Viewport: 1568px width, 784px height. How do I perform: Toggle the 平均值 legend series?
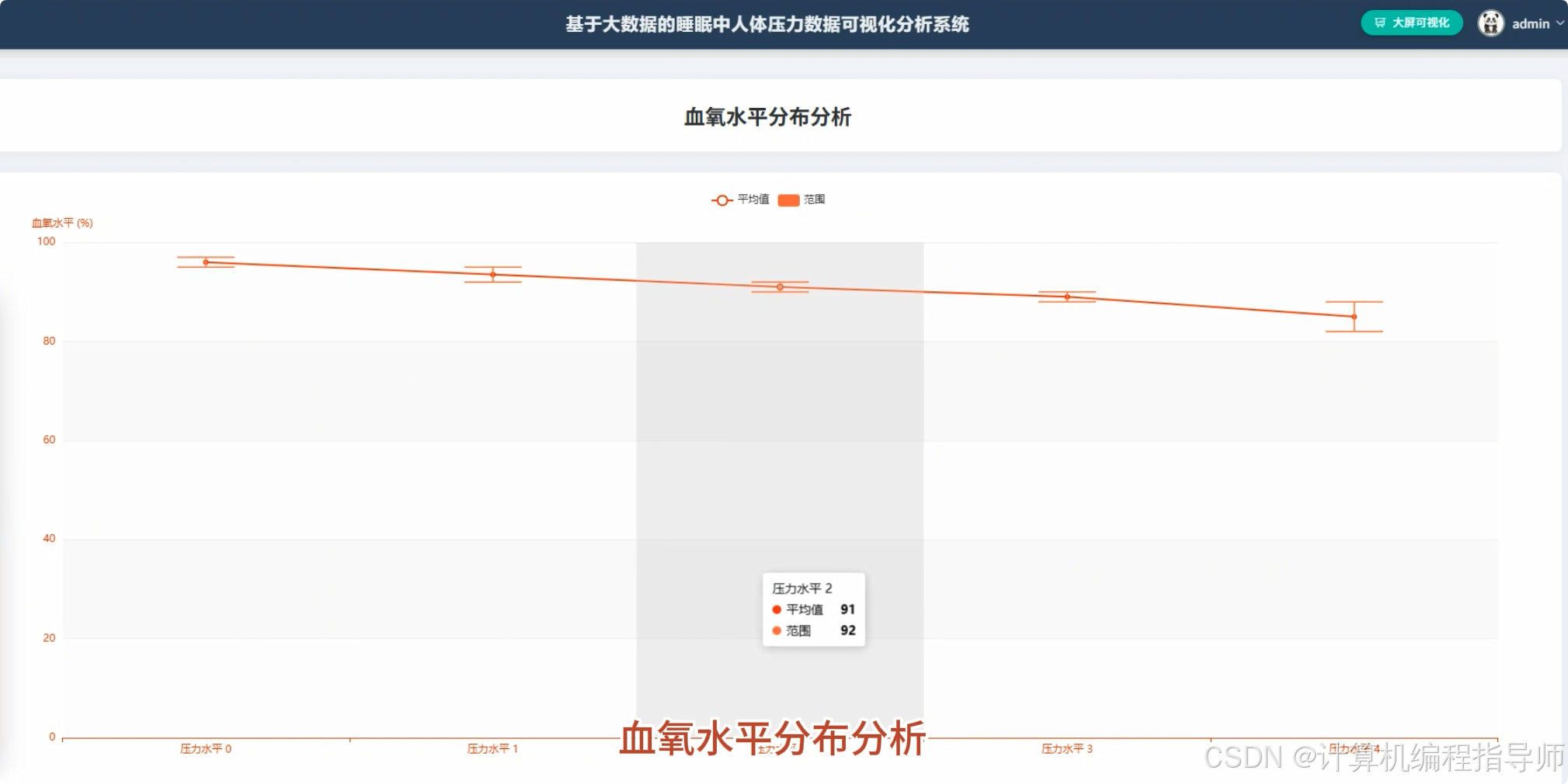click(740, 199)
